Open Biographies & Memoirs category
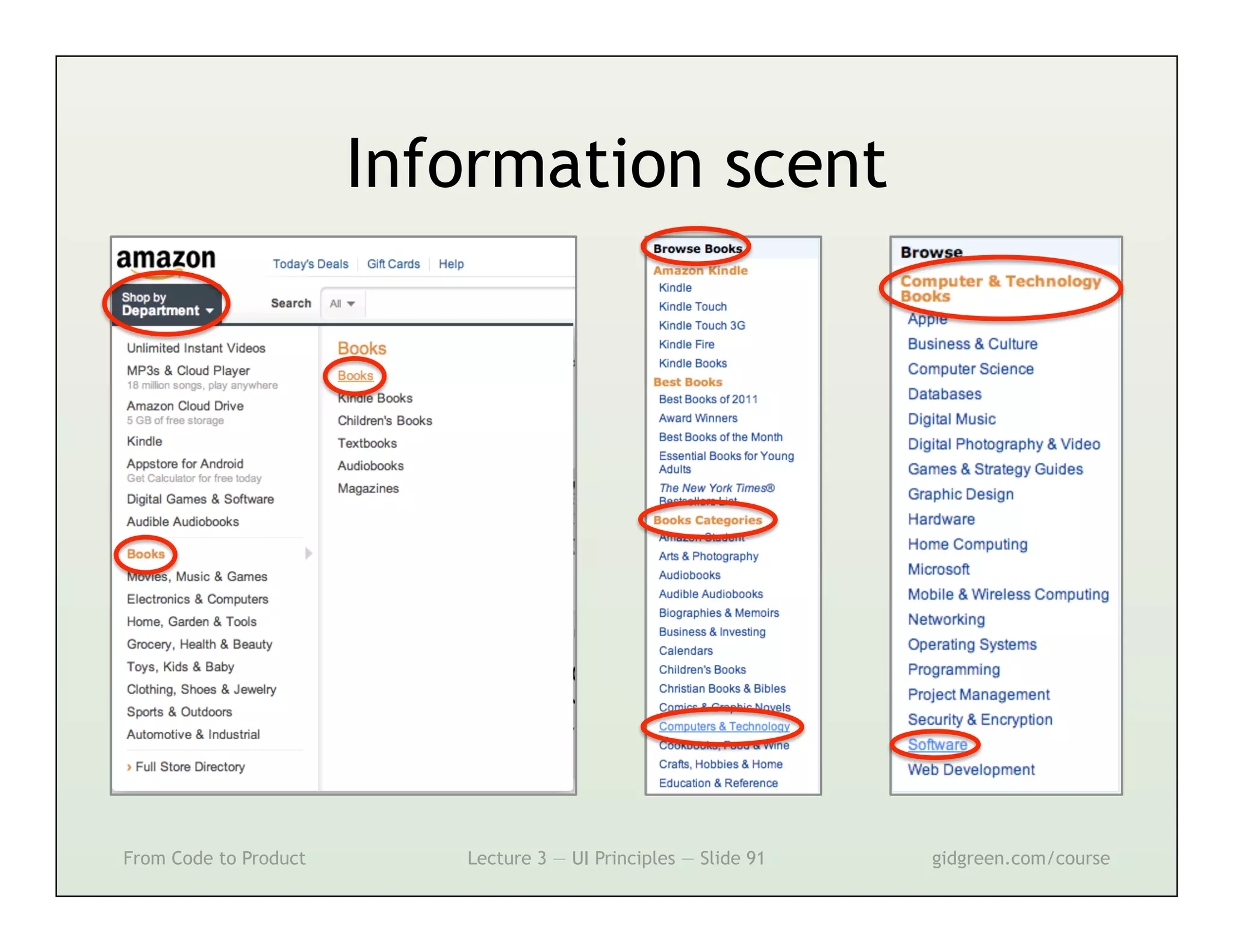The height and width of the screenshot is (952, 1233). [719, 613]
